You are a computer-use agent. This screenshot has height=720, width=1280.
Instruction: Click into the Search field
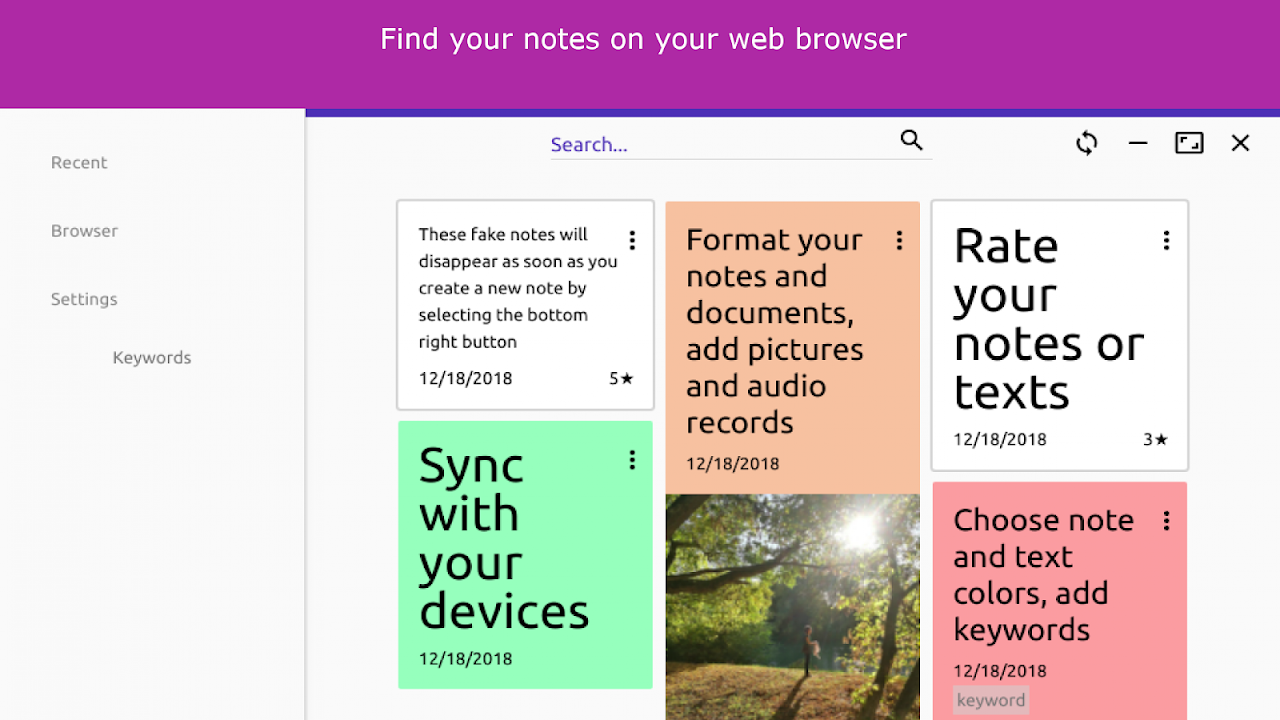point(720,145)
